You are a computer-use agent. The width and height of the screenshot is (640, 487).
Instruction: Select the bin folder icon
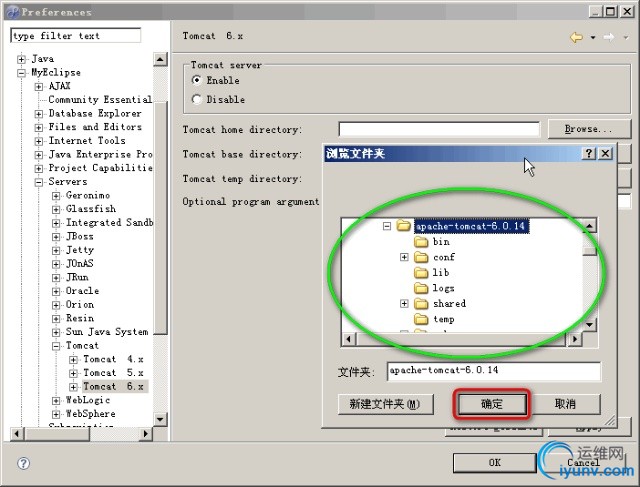pyautogui.click(x=421, y=242)
